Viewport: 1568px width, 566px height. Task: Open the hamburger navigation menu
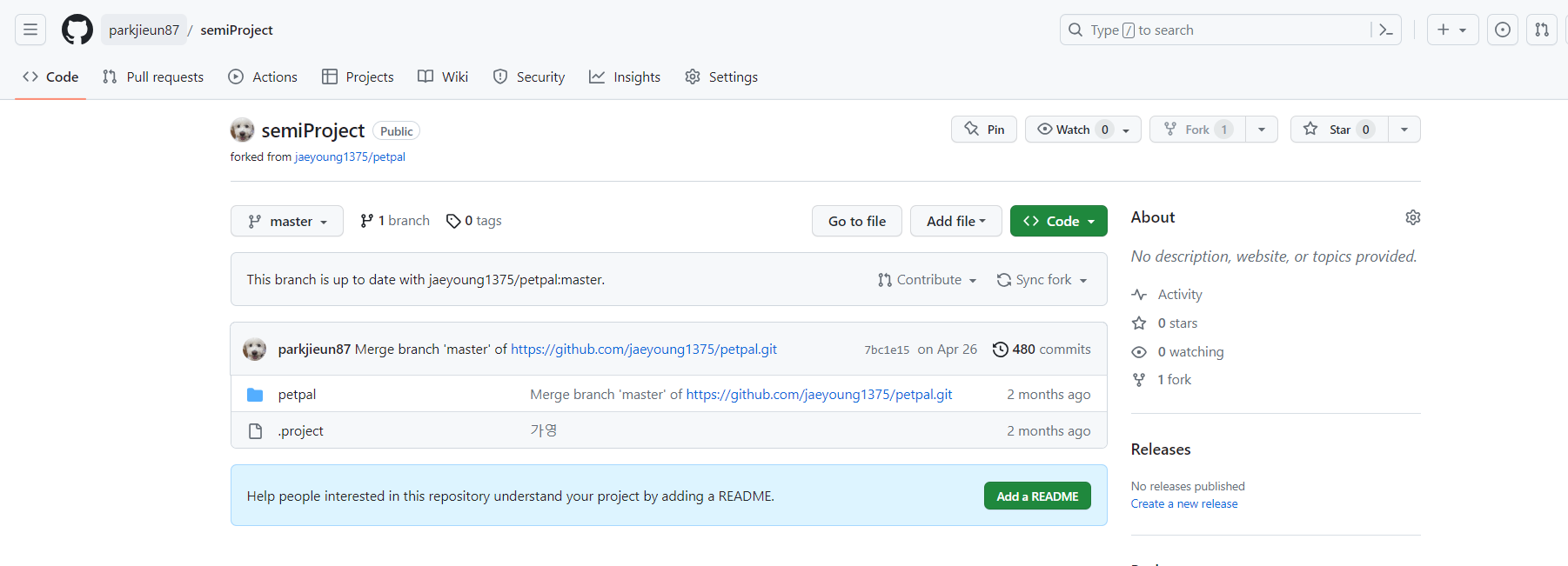click(30, 30)
